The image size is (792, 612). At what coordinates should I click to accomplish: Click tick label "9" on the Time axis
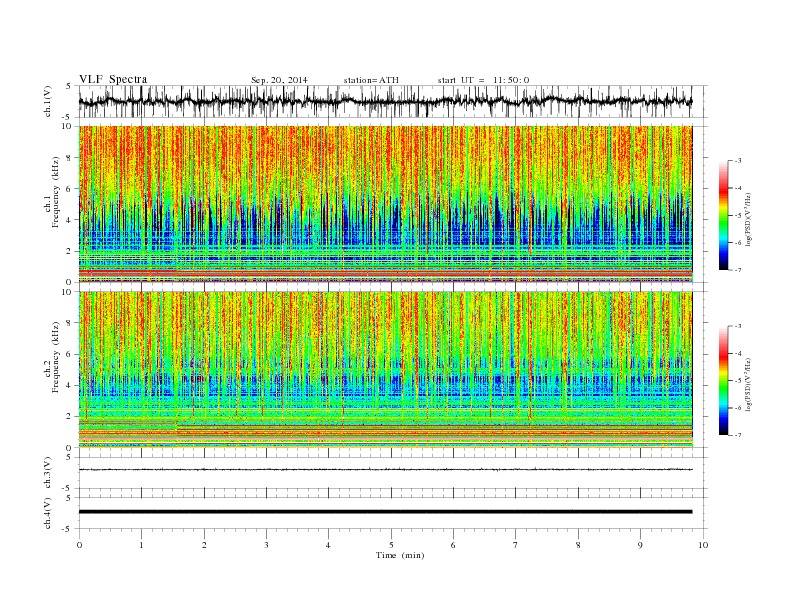[x=640, y=545]
